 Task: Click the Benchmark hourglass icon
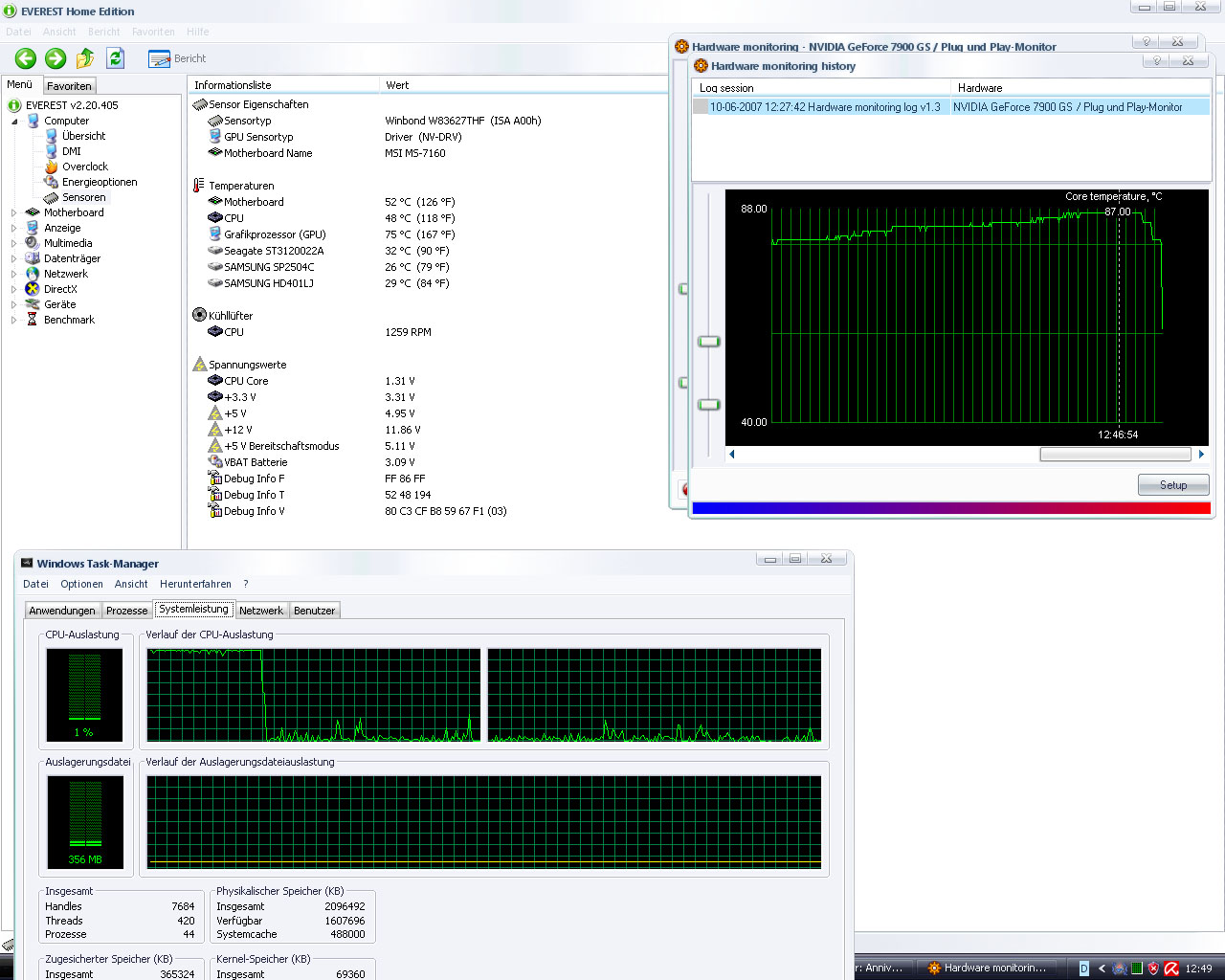coord(33,320)
